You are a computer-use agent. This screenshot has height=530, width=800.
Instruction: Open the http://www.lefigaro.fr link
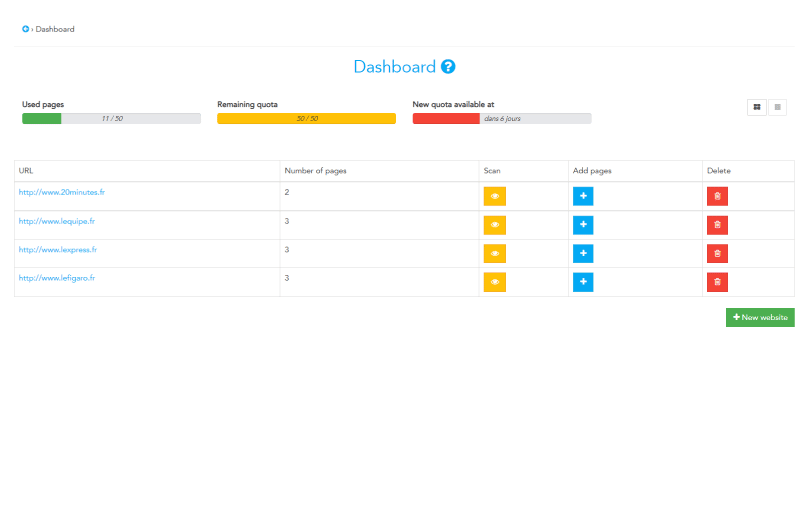pos(57,278)
